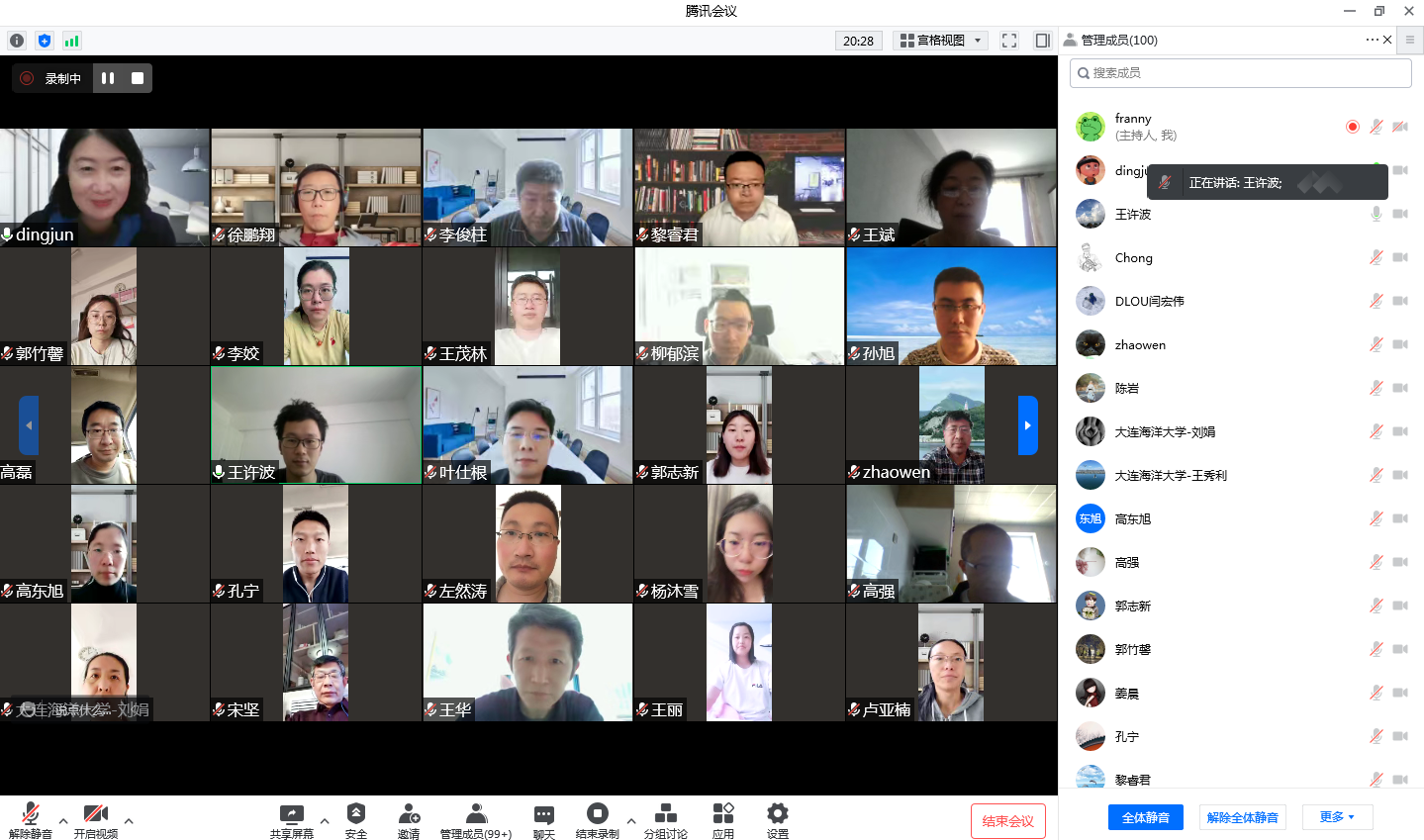Open breakout rooms (分组讨论)

665,819
